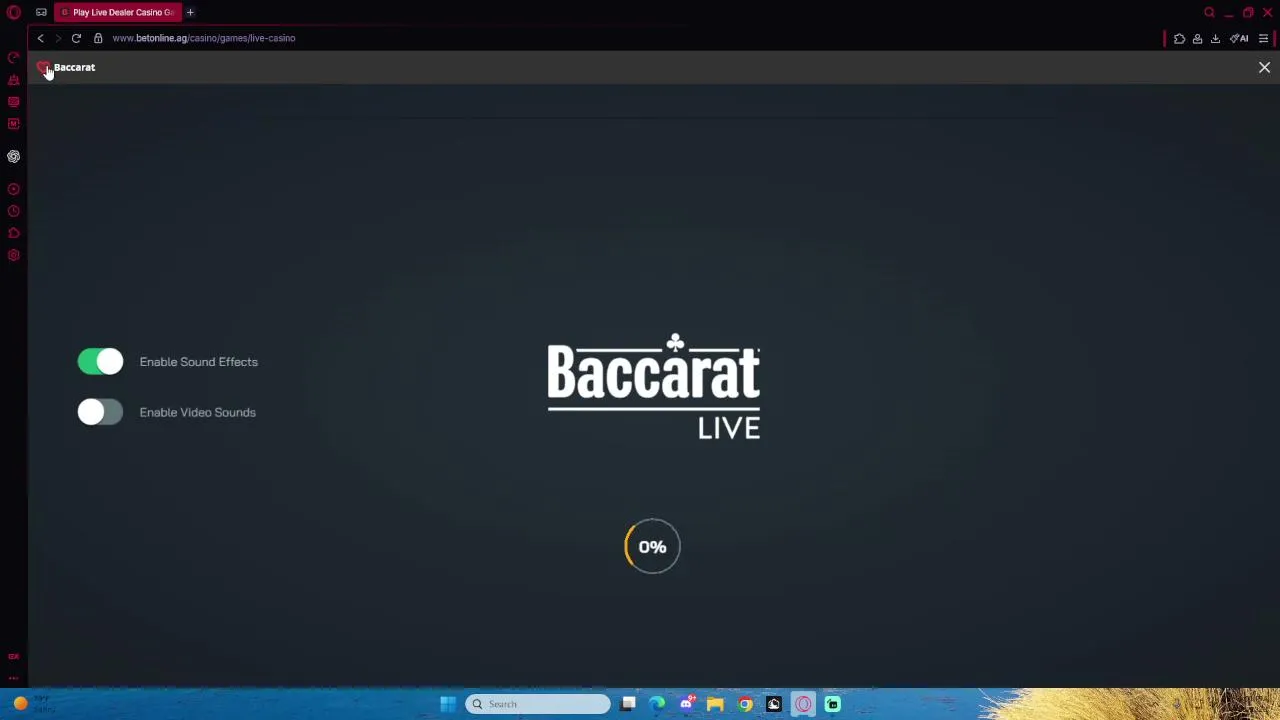1280x720 pixels.
Task: Reload the current page
Action: point(76,38)
